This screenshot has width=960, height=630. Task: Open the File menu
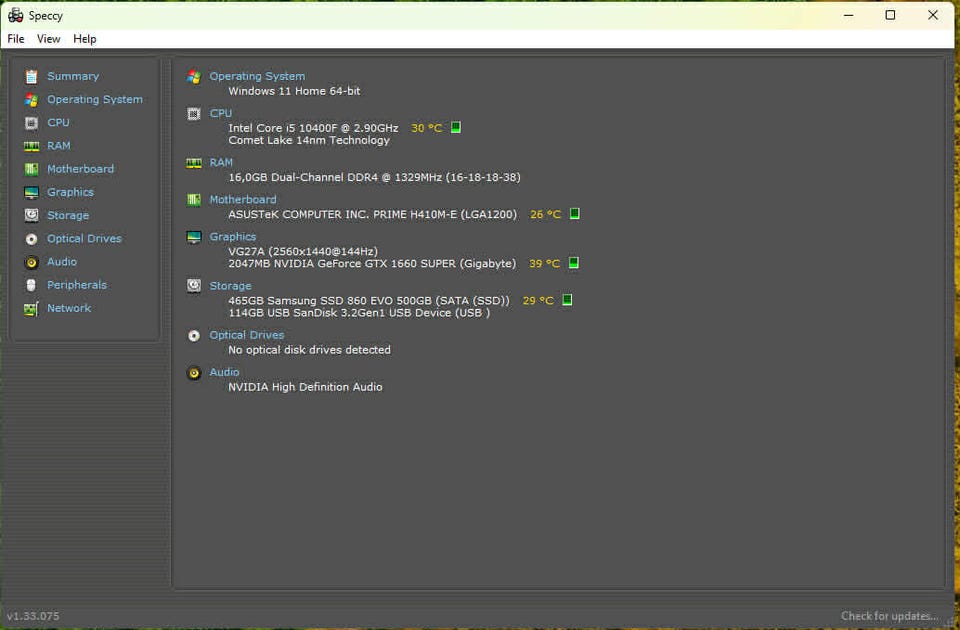coord(16,39)
